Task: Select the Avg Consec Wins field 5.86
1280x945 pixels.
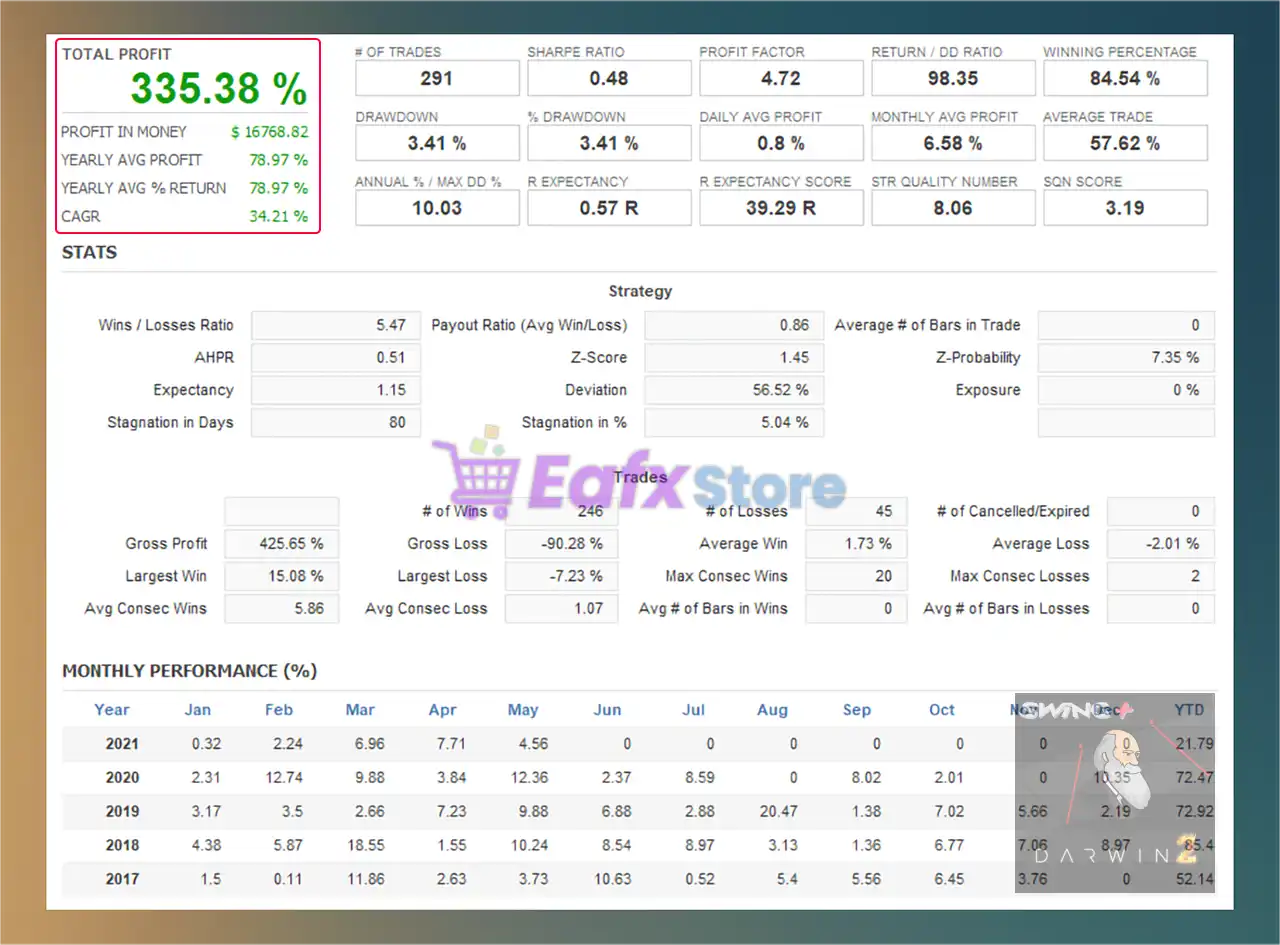Action: (x=282, y=608)
